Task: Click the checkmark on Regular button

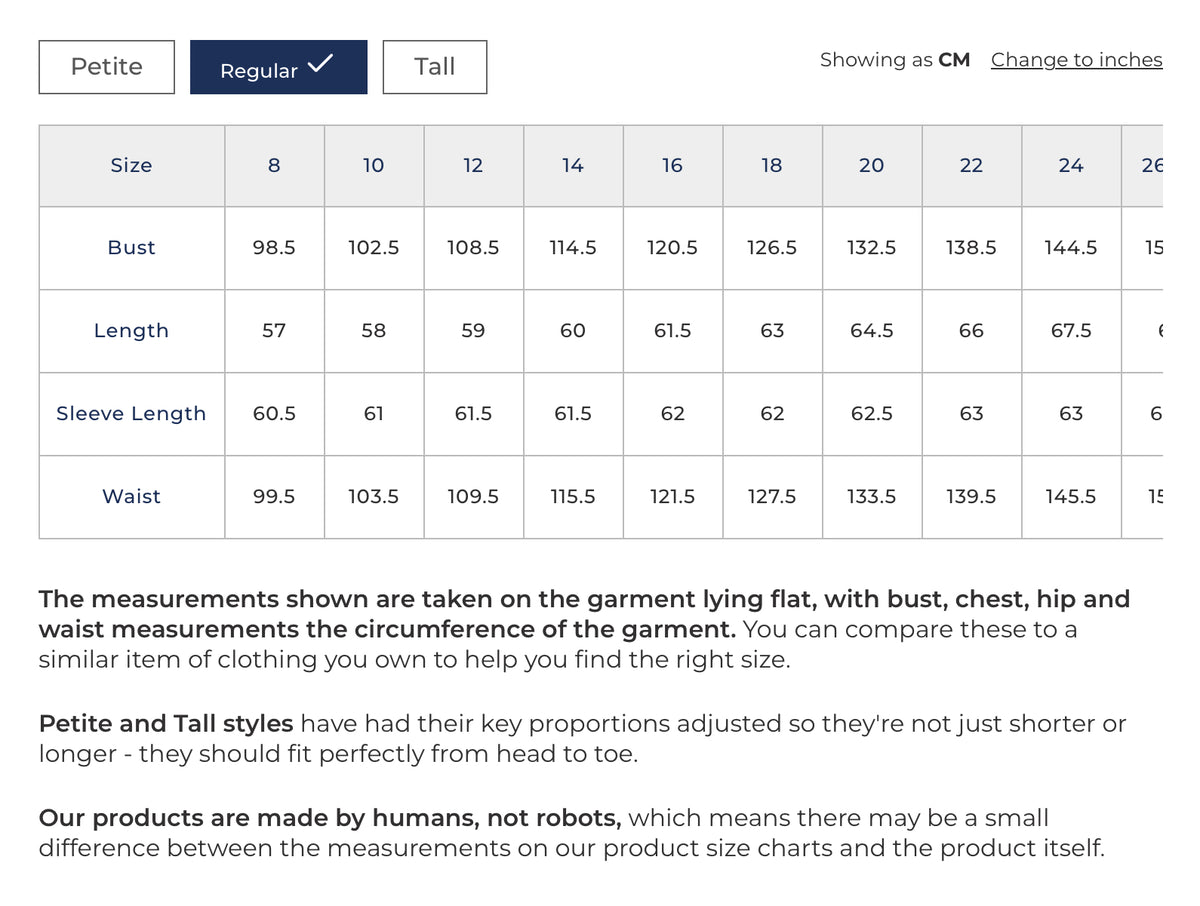Action: point(319,64)
